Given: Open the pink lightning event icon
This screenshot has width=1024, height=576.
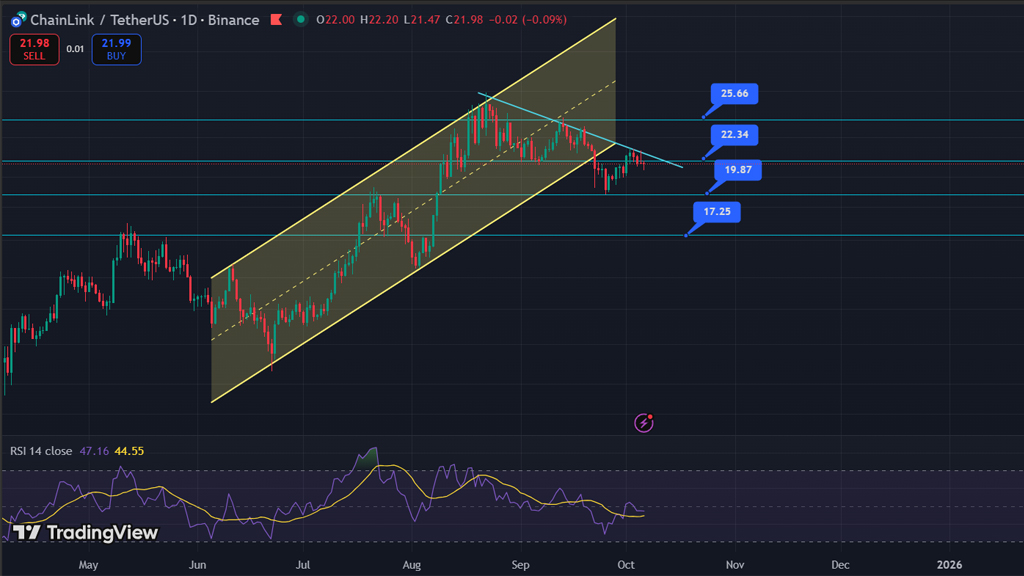Looking at the screenshot, I should tap(645, 422).
